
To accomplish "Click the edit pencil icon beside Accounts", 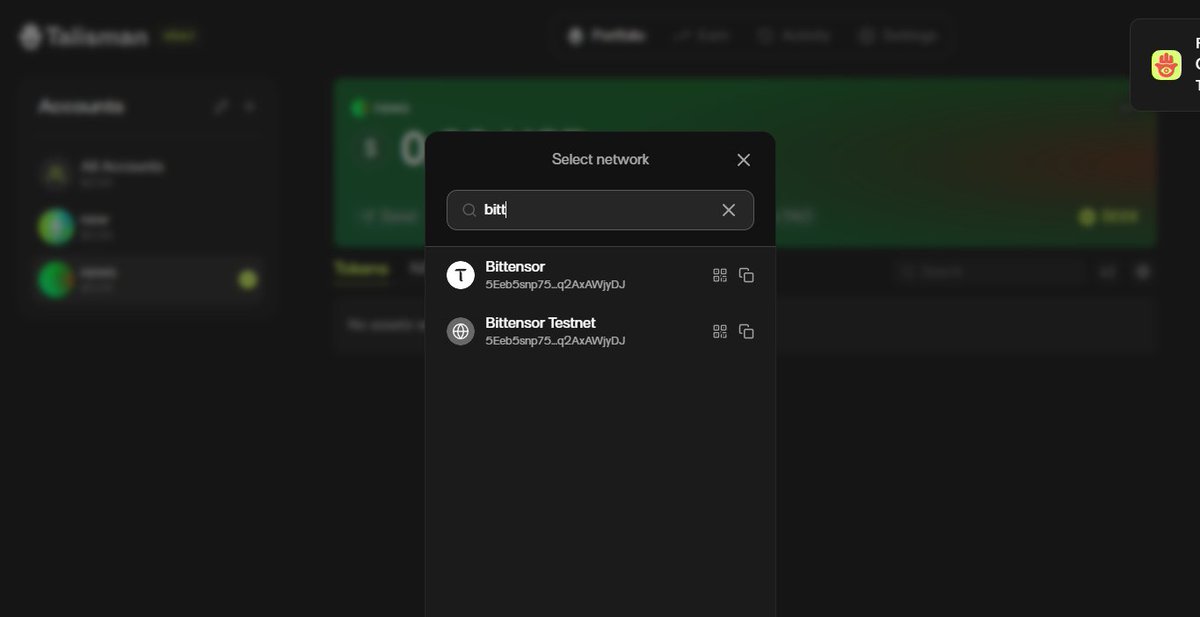I will 221,106.
